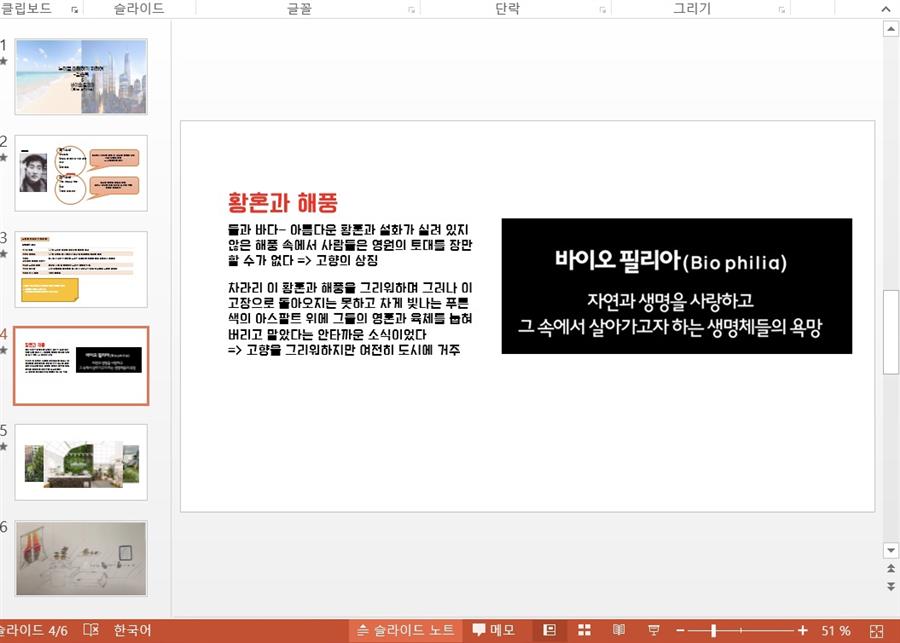
Task: Go to next slide with double-down arrow
Action: click(x=890, y=586)
